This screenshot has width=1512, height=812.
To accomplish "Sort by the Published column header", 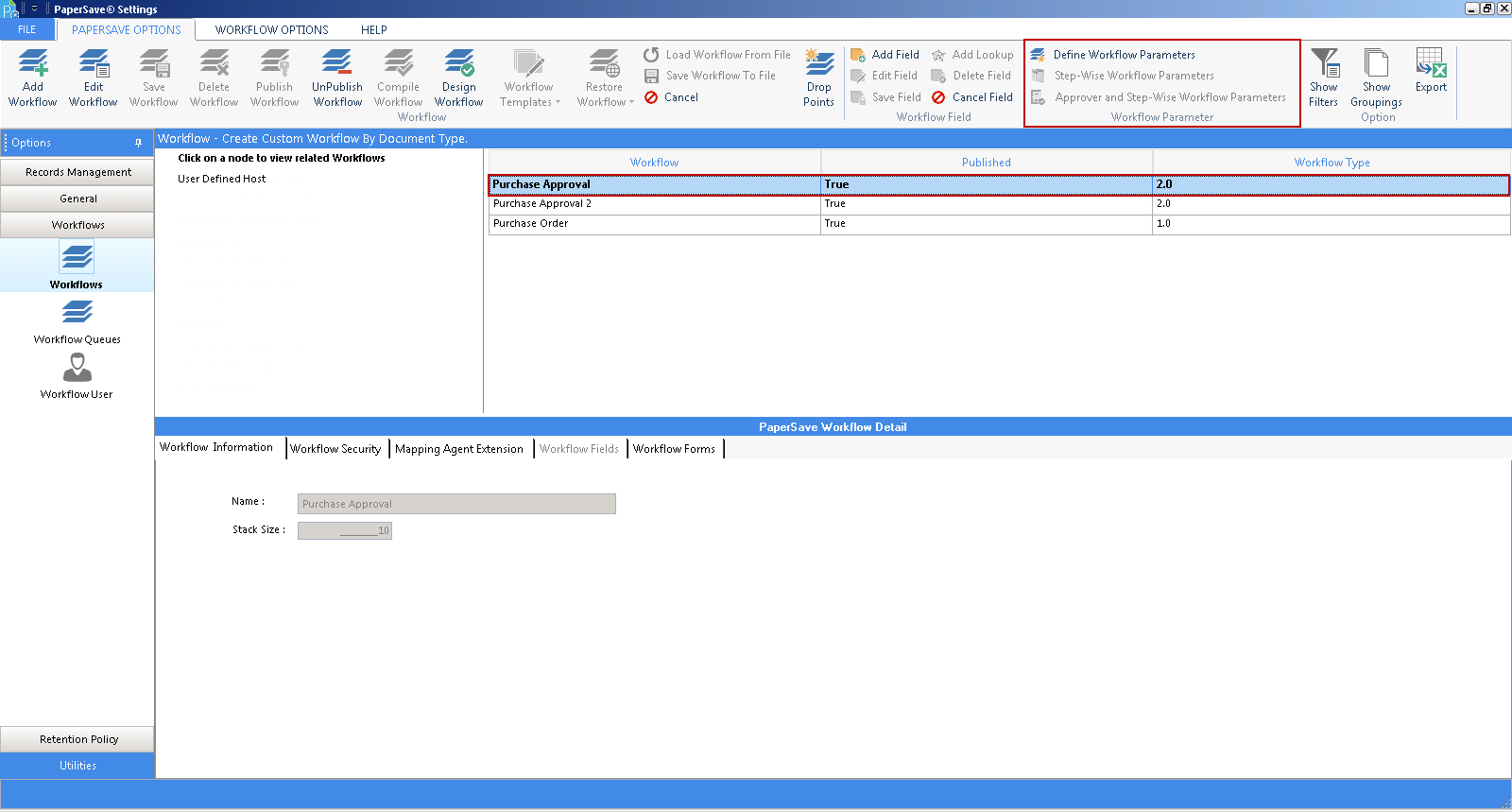I will coord(986,163).
